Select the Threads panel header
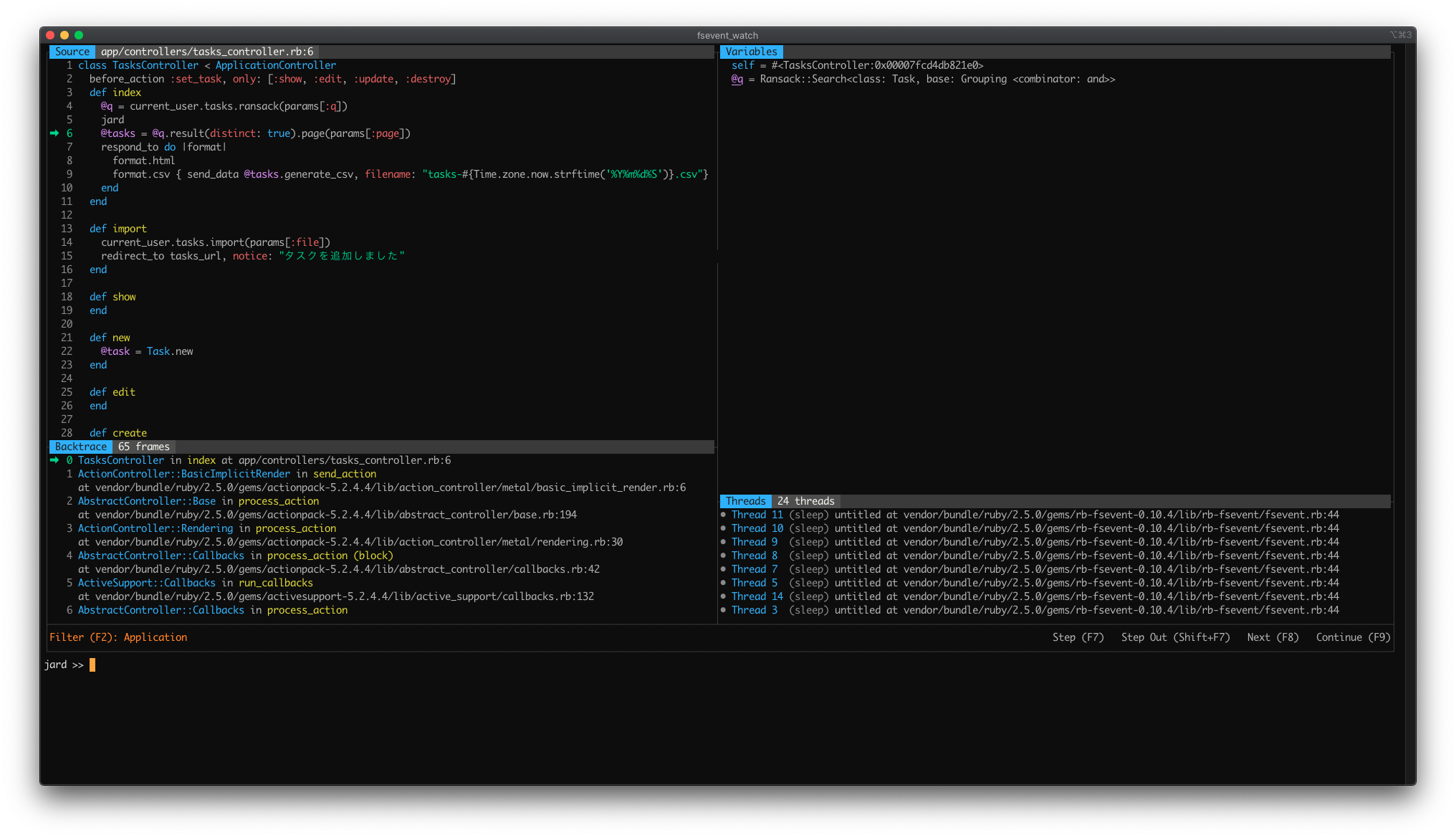The width and height of the screenshot is (1456, 838). [x=745, y=500]
